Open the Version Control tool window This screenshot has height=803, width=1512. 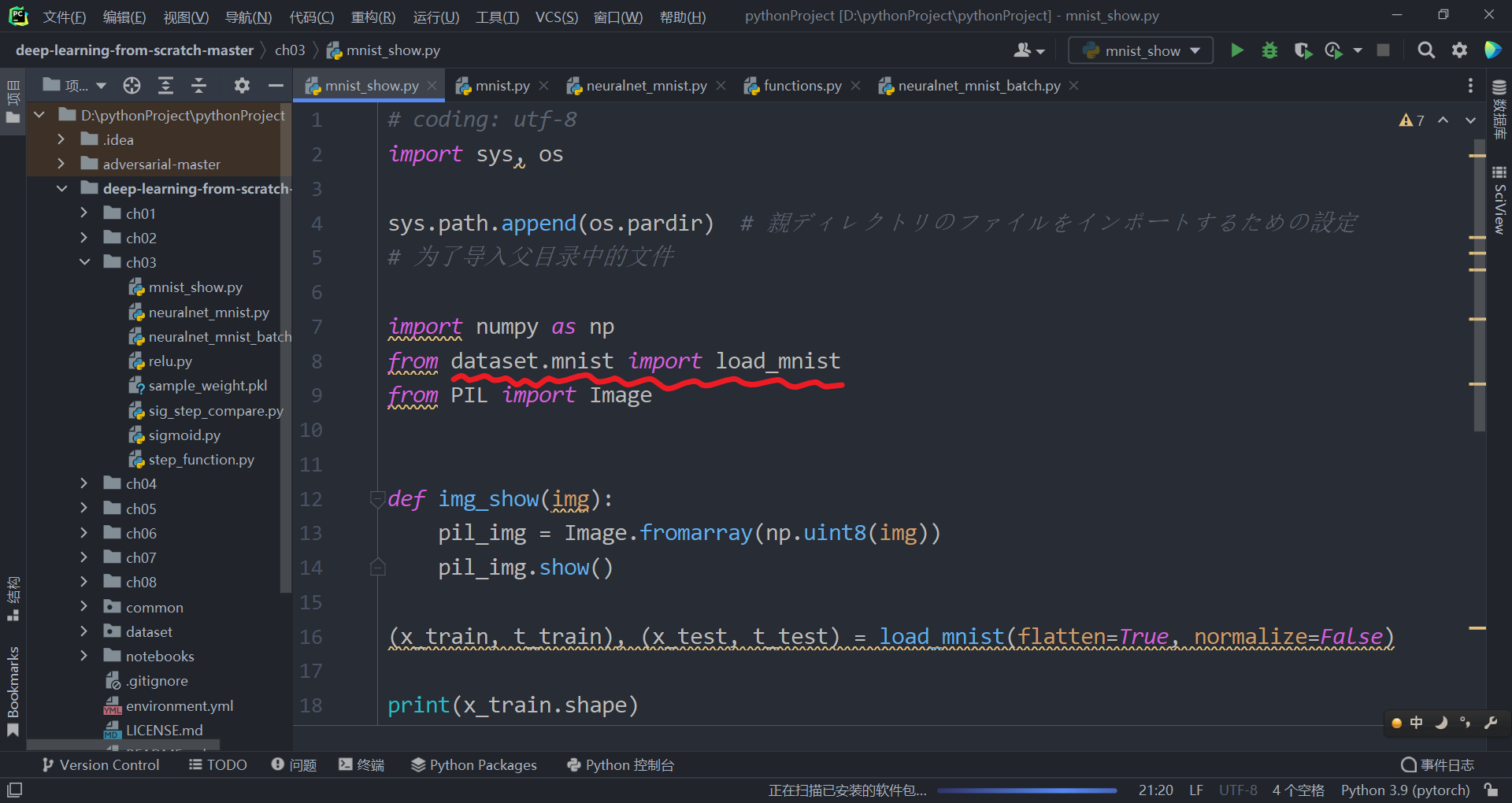point(100,764)
